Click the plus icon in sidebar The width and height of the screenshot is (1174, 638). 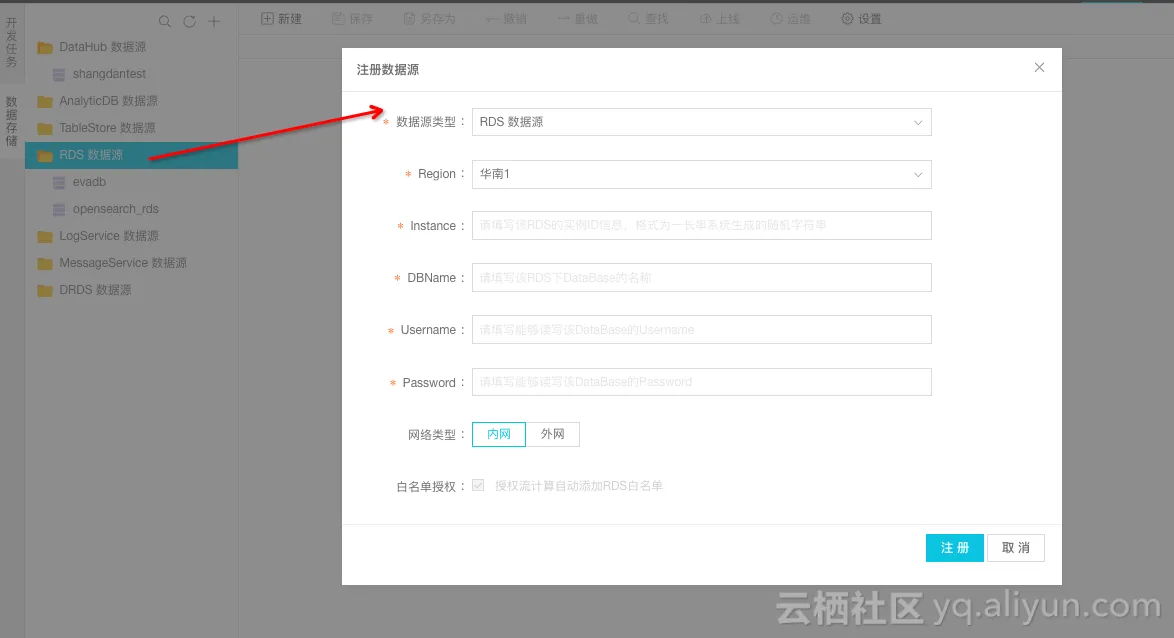(214, 22)
